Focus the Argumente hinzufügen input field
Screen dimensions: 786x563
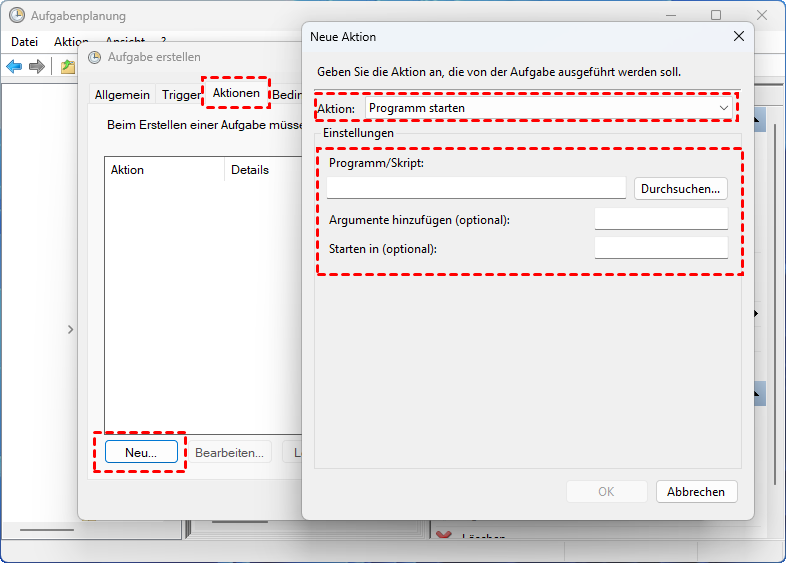[x=661, y=219]
